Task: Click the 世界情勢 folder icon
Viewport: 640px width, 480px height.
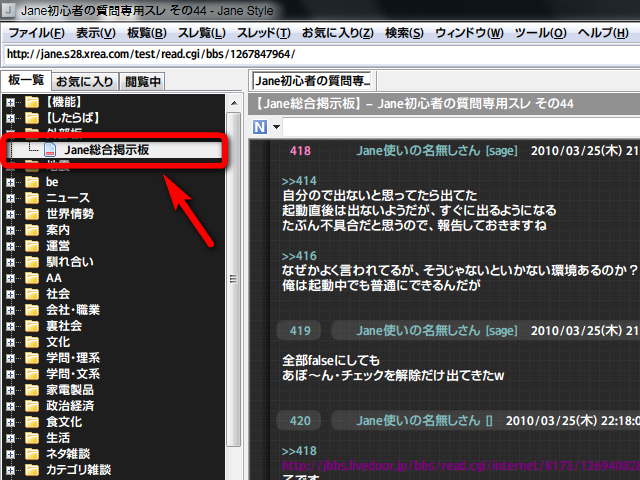Action: (32, 213)
